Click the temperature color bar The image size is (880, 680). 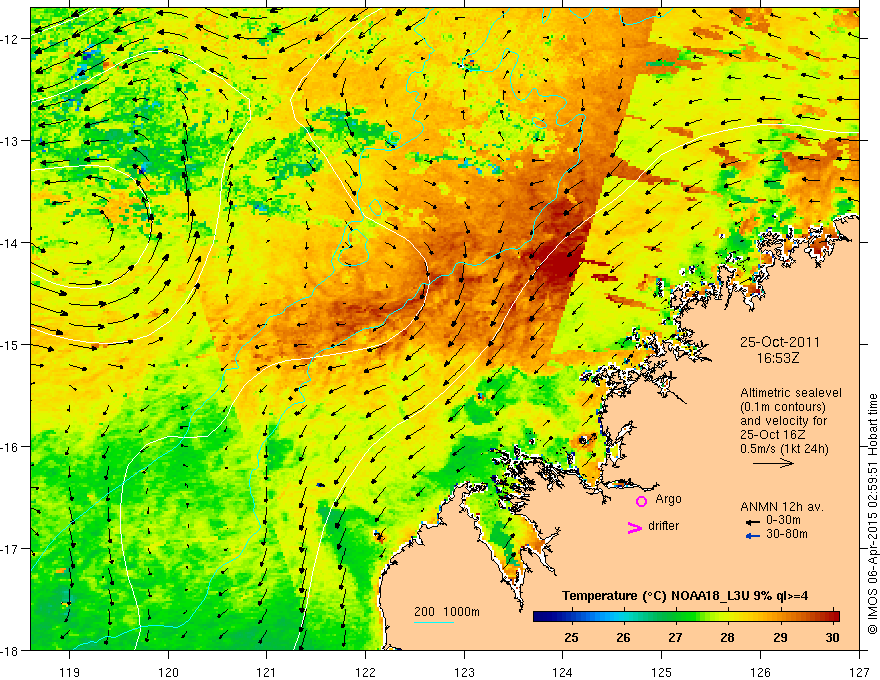(686, 616)
